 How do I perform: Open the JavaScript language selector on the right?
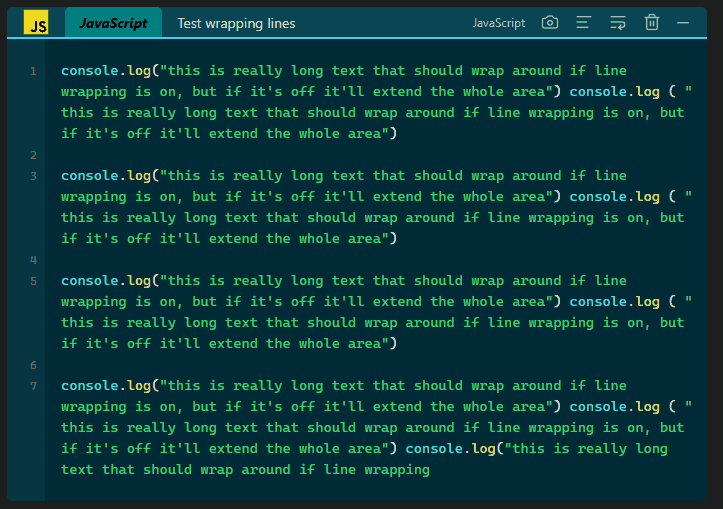click(x=499, y=23)
